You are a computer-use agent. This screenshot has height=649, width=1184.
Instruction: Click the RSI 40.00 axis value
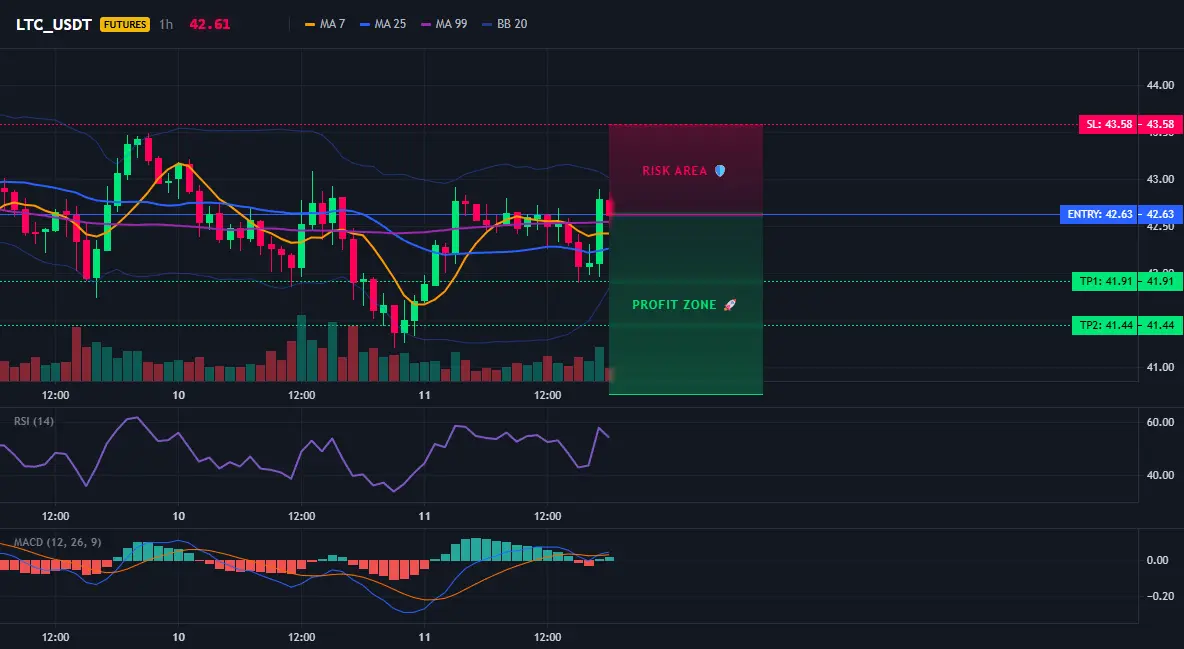(1160, 474)
